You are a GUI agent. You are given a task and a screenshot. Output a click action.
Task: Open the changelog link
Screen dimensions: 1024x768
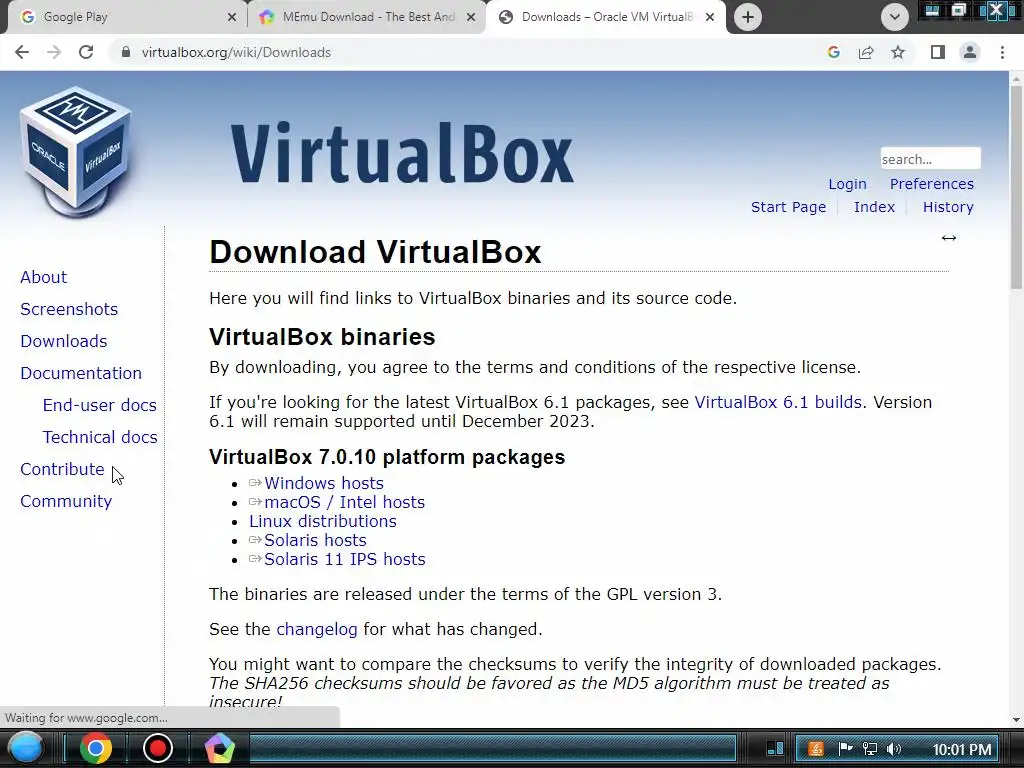(317, 630)
